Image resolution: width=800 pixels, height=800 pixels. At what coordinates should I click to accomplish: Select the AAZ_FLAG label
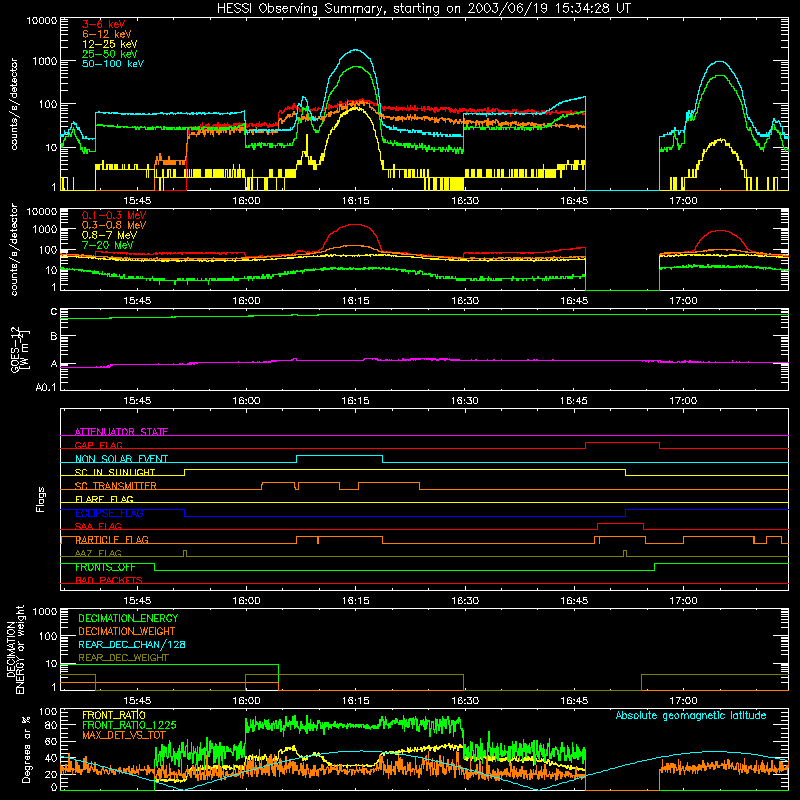98,553
